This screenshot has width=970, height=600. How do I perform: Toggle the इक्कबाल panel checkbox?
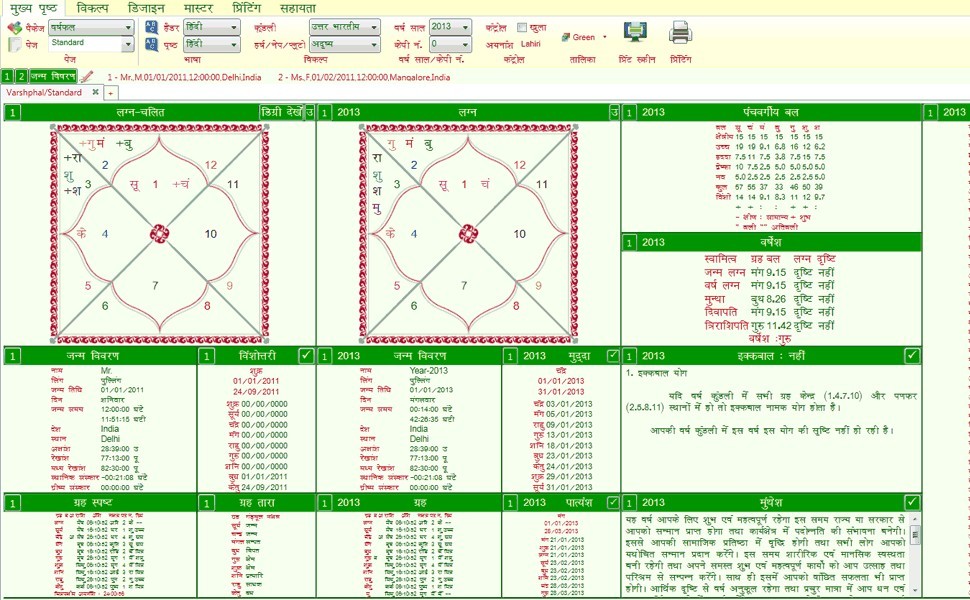pos(912,356)
